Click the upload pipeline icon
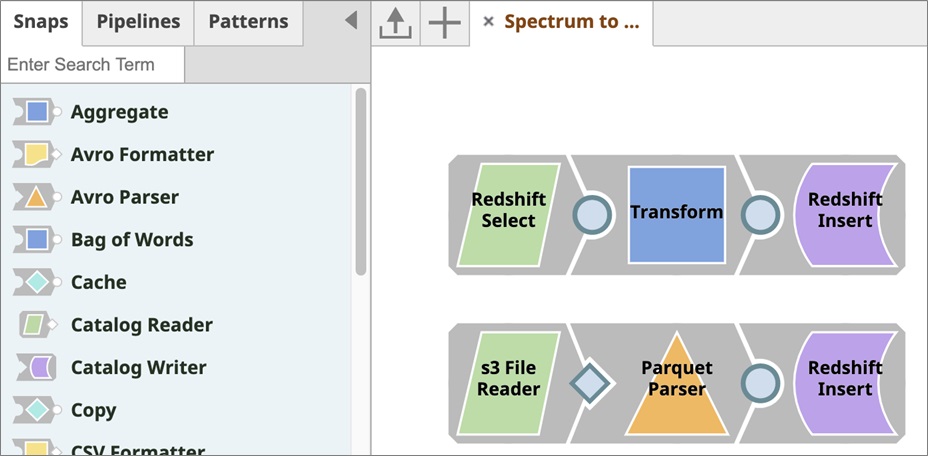Image resolution: width=928 pixels, height=456 pixels. 396,23
